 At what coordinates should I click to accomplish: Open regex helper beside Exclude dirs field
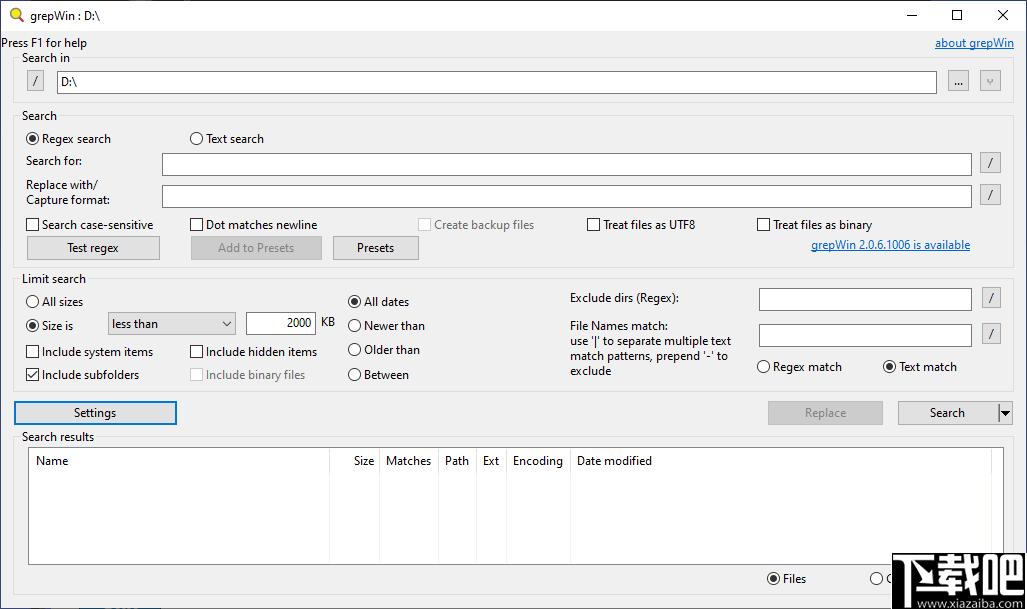[x=992, y=298]
